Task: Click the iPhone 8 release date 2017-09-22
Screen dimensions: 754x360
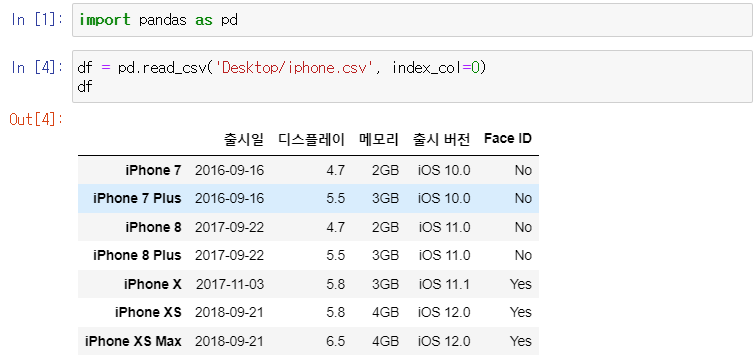Action: [x=229, y=227]
